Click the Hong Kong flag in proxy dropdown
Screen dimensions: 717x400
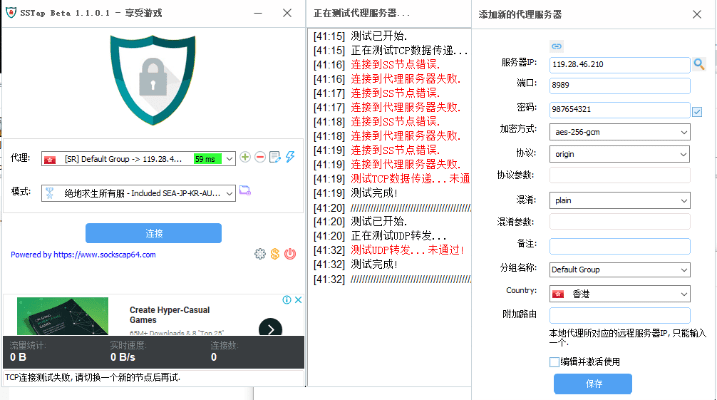tap(50, 159)
